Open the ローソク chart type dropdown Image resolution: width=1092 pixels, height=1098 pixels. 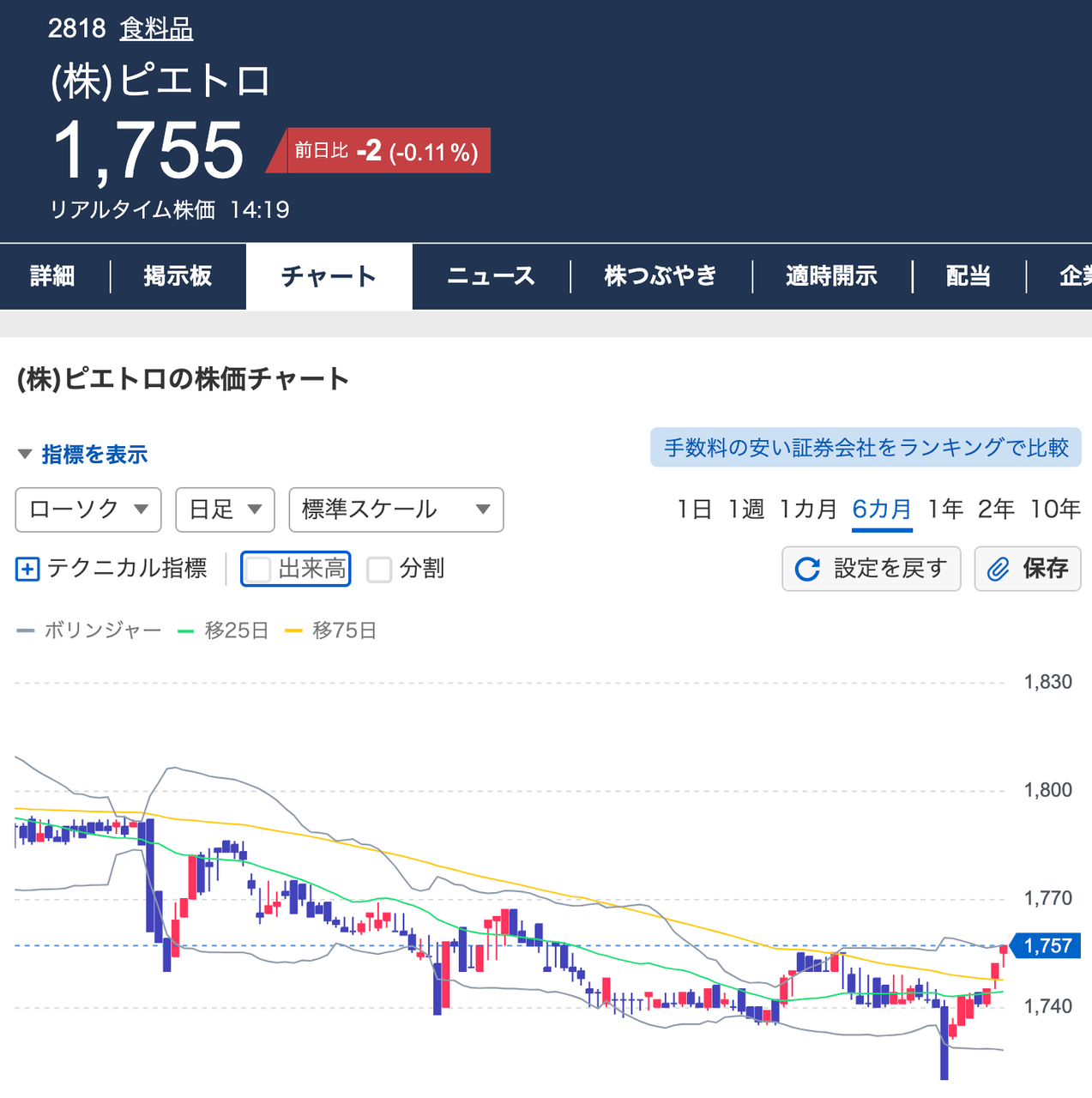87,510
